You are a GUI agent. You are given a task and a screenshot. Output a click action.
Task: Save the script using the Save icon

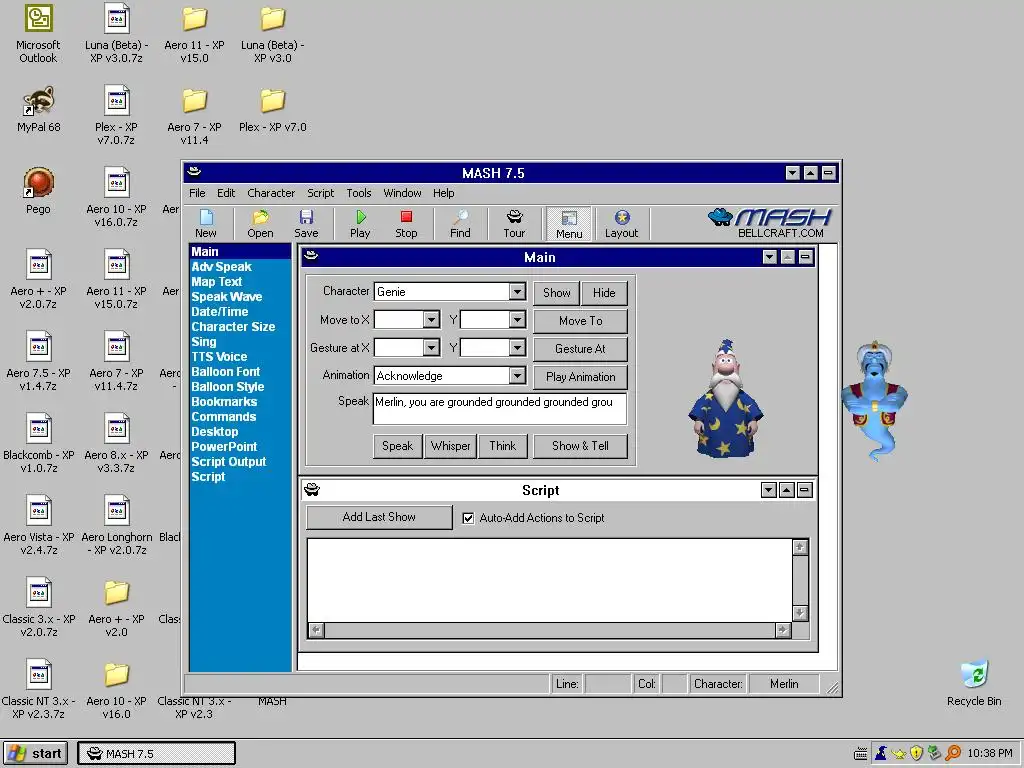[306, 223]
